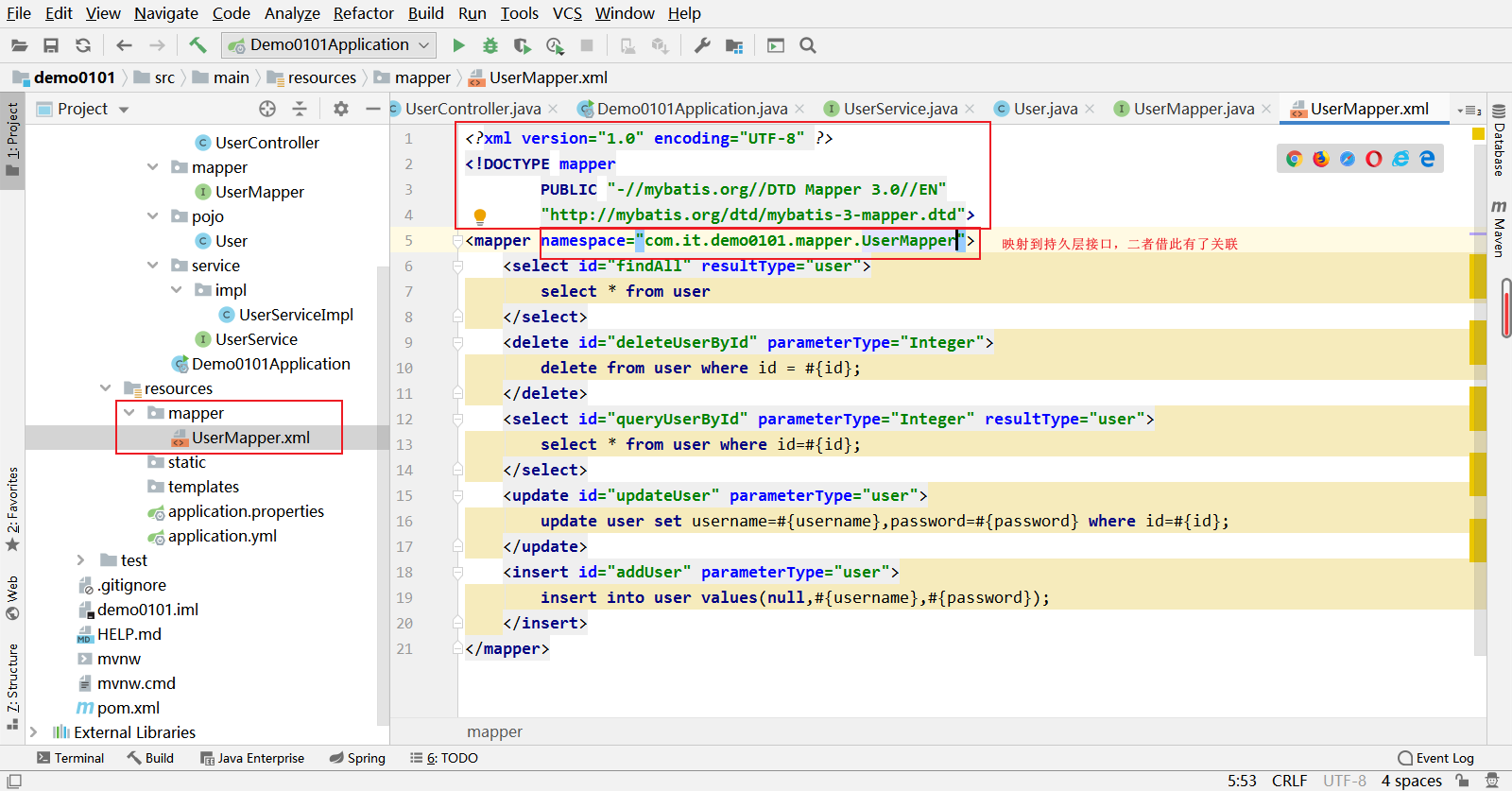This screenshot has width=1512, height=791.
Task: Start debugging with the bug icon
Action: [x=490, y=45]
